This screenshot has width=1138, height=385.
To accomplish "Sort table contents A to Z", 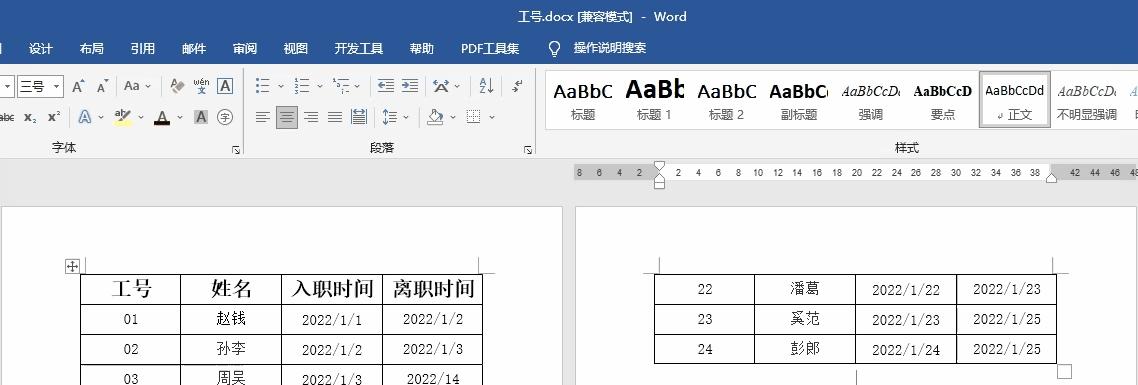I will pyautogui.click(x=486, y=86).
